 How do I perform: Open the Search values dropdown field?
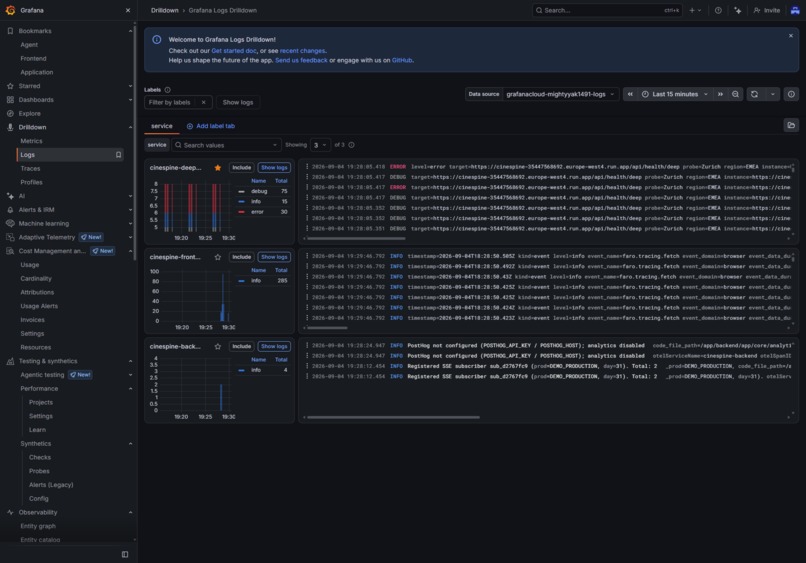point(226,145)
